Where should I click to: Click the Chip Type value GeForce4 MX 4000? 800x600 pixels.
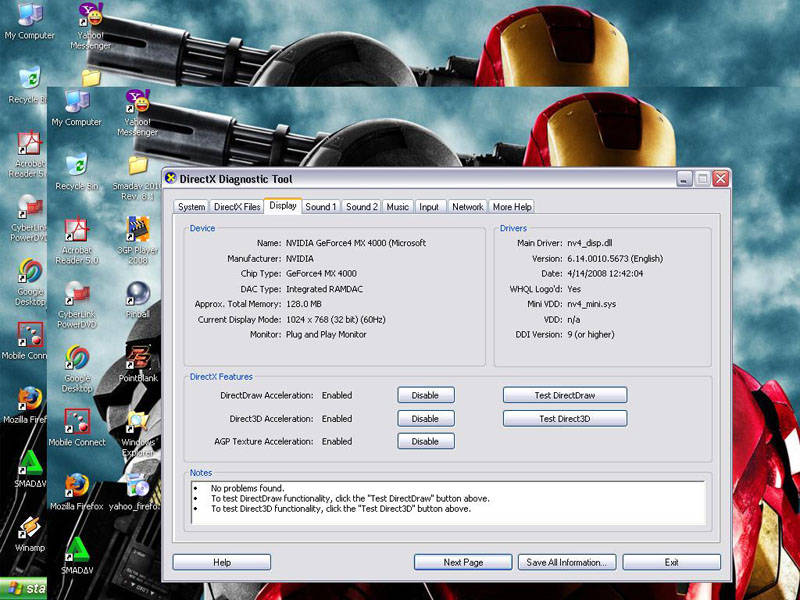(x=321, y=273)
